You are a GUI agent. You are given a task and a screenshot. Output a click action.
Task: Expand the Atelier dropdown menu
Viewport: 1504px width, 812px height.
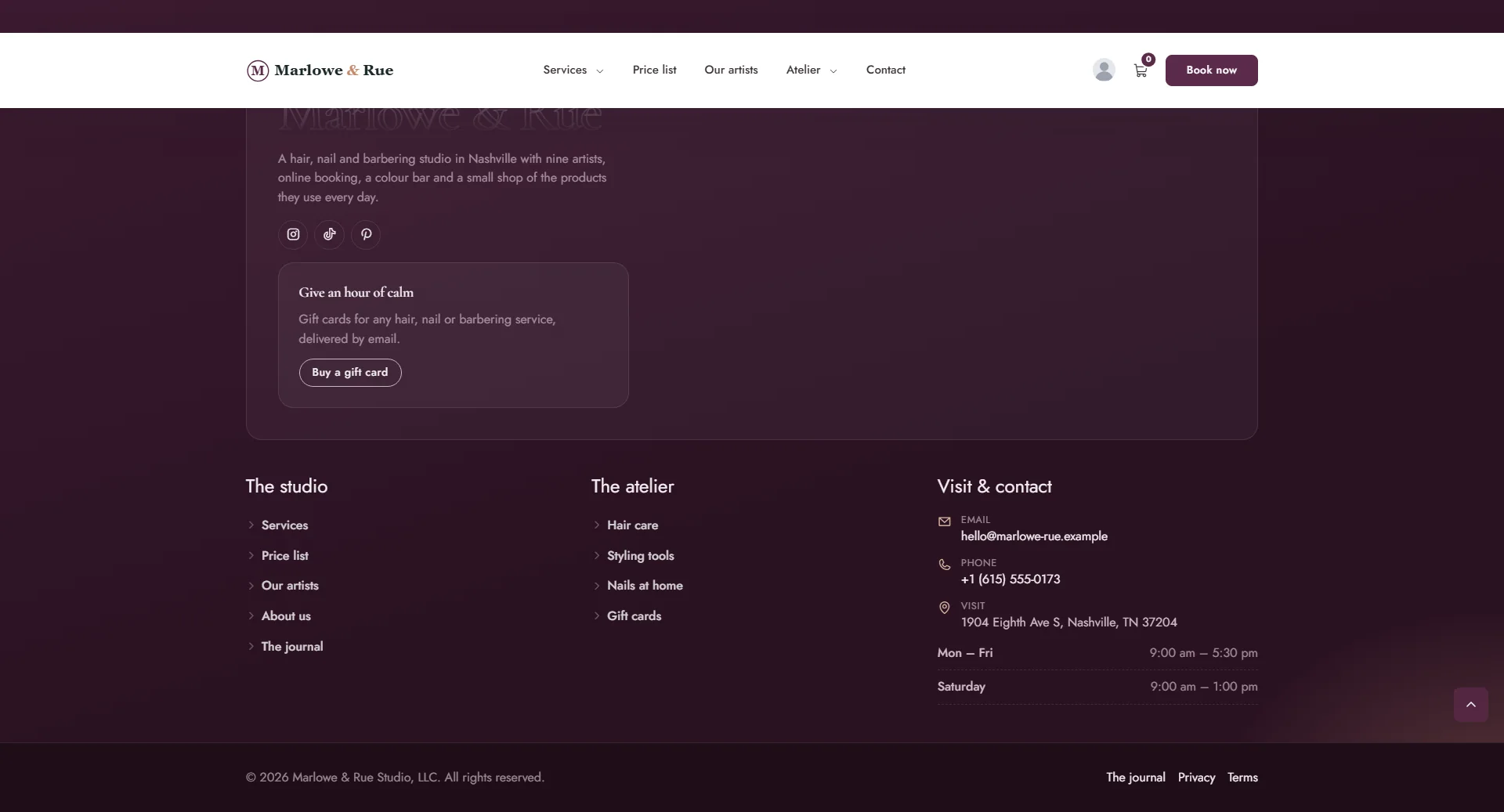coord(812,70)
